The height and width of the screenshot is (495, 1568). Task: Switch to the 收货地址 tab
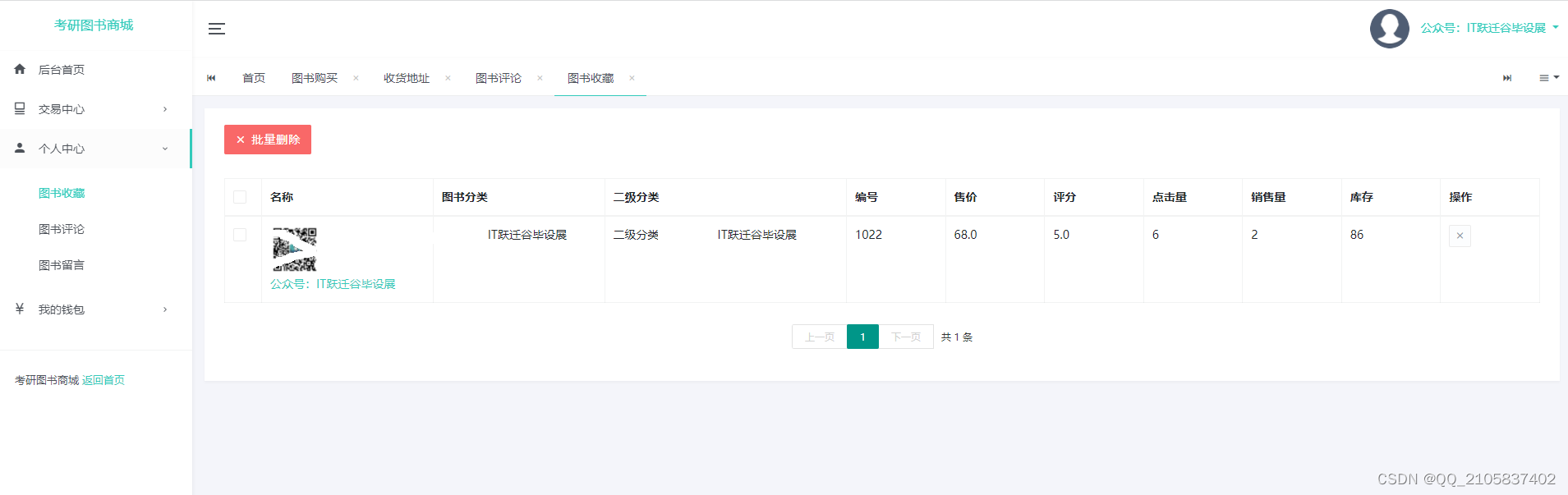coord(407,78)
